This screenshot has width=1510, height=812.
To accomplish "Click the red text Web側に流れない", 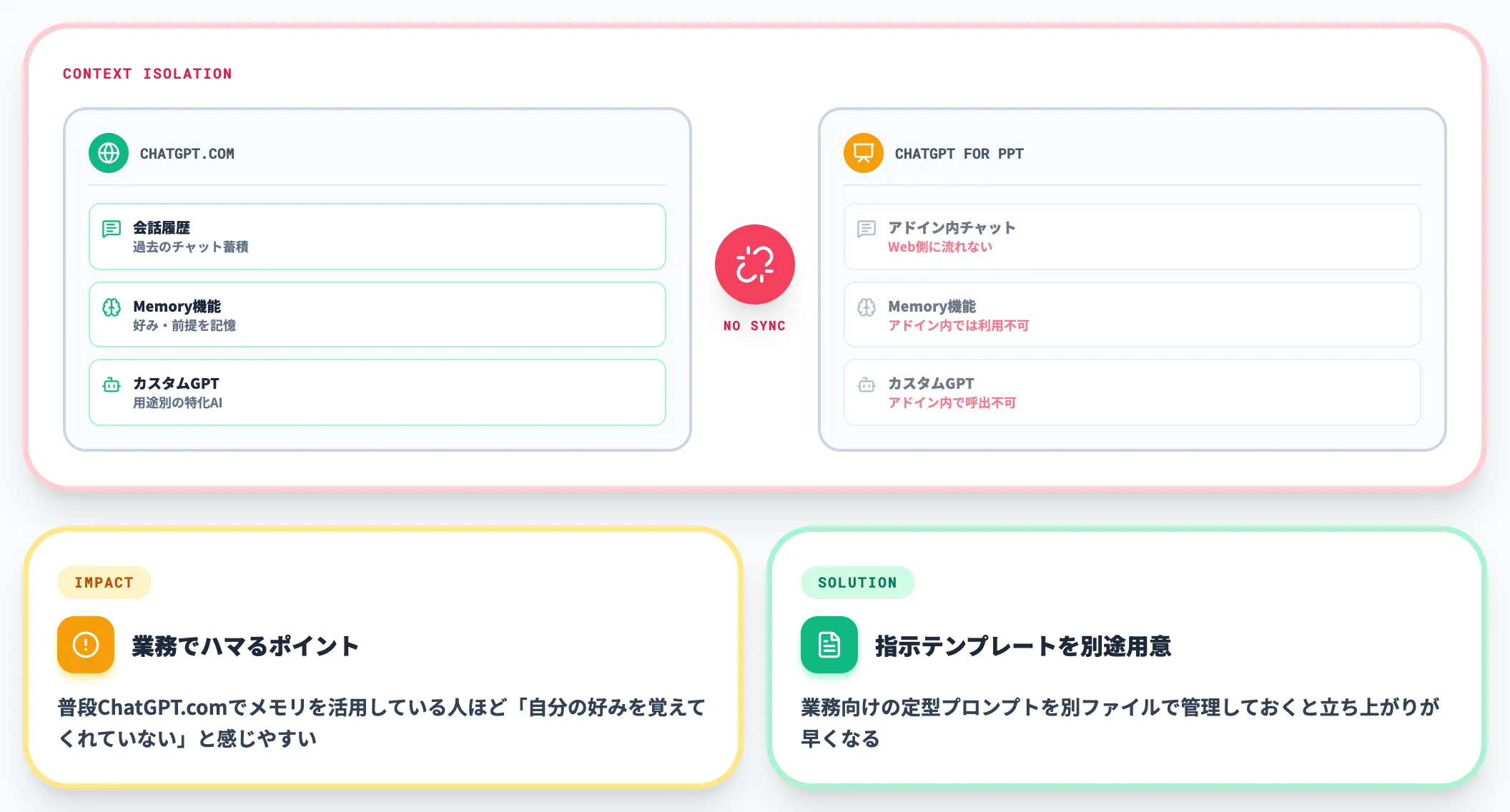I will pos(940,247).
